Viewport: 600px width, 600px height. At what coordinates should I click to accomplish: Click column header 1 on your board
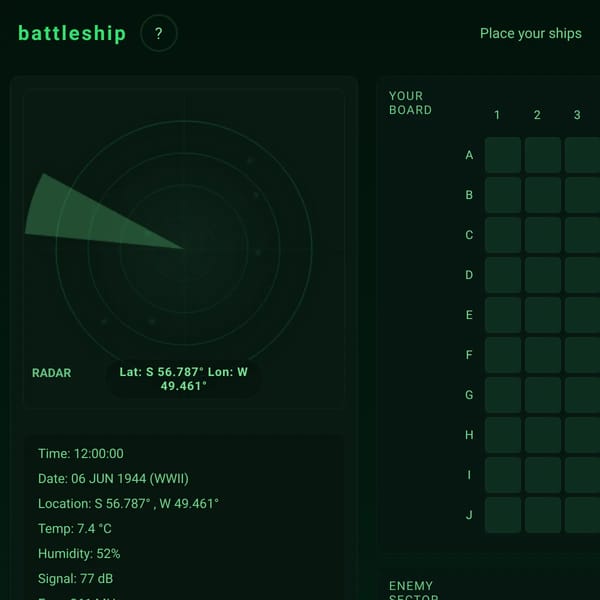tap(497, 115)
